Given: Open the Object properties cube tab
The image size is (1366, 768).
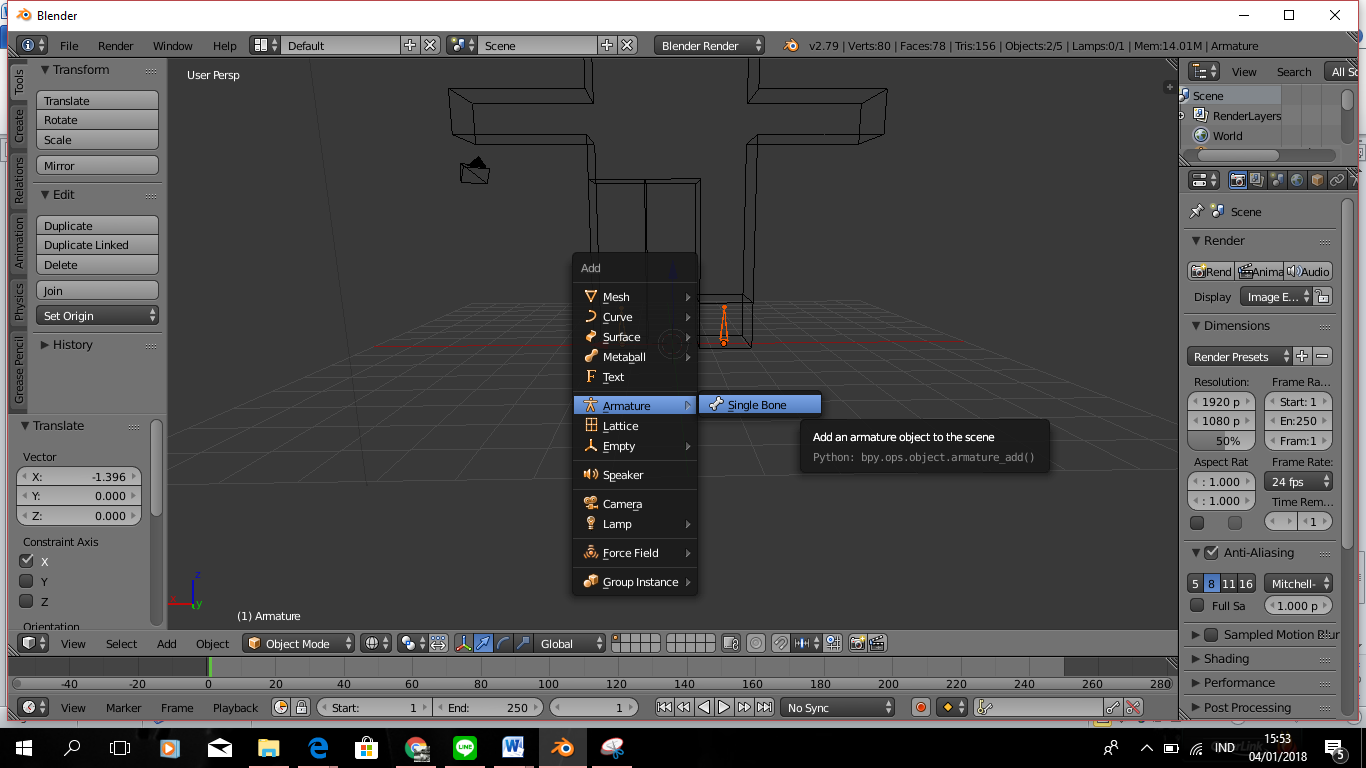Looking at the screenshot, I should pos(1317,180).
